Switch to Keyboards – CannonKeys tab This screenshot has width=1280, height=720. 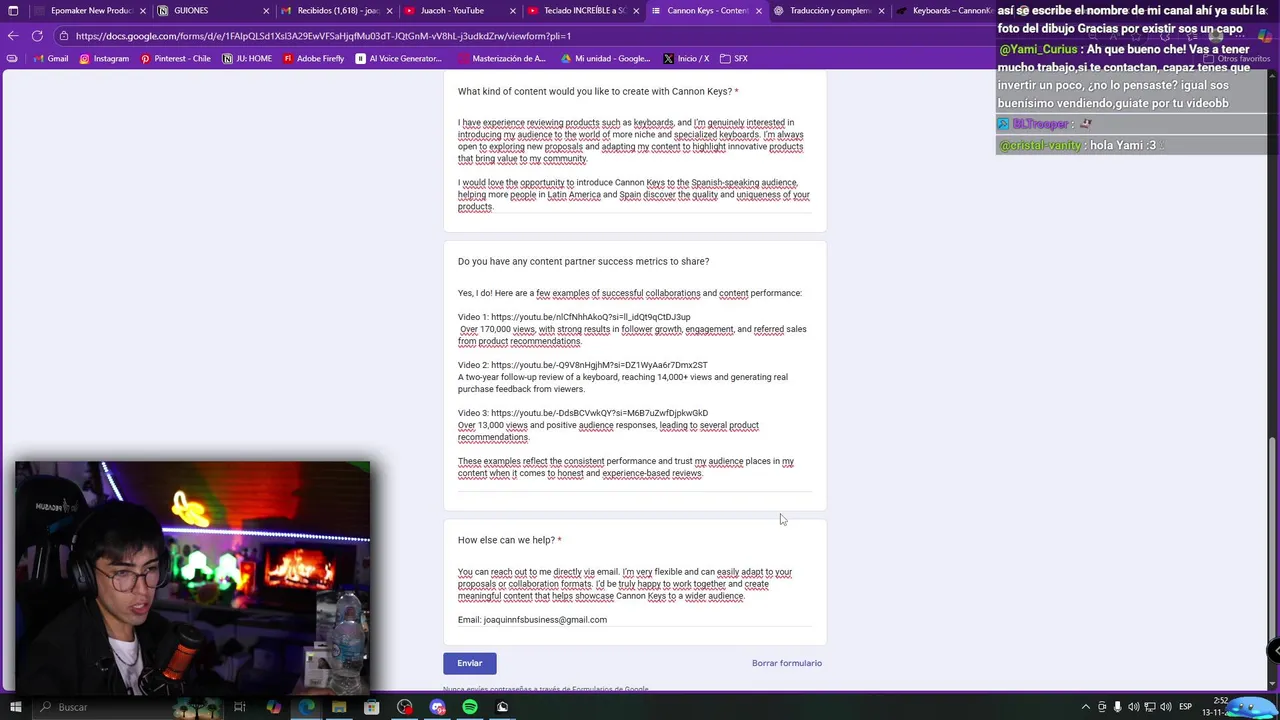943,11
